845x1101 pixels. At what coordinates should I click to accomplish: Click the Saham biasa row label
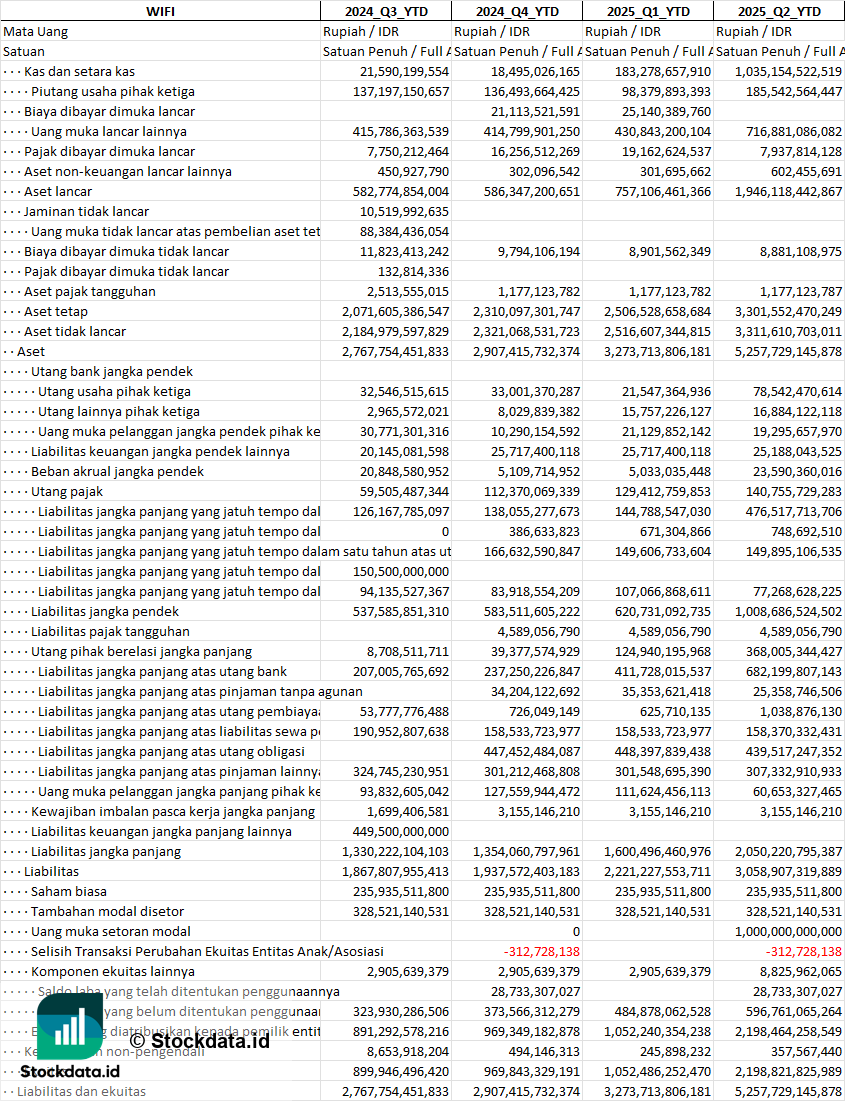click(69, 892)
